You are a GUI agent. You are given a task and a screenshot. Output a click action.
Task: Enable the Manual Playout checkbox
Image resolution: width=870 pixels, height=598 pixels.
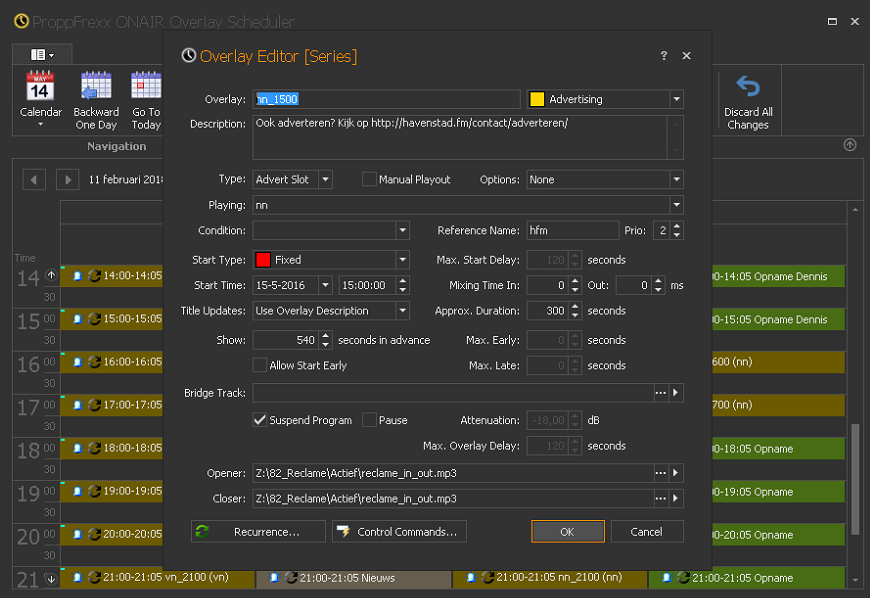[369, 180]
